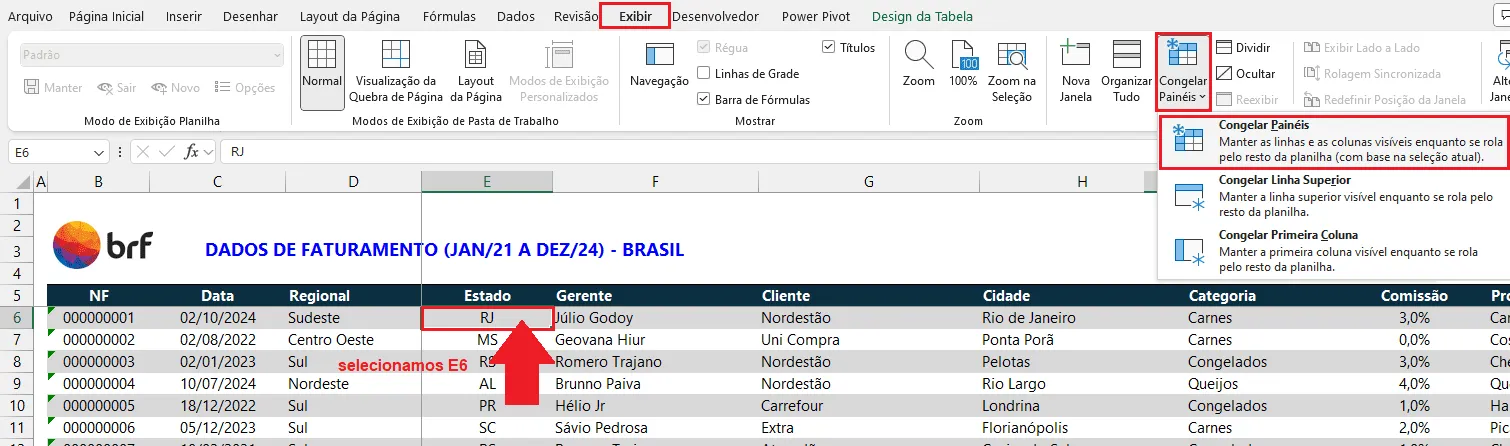1510x446 pixels.
Task: Toggle the Linhas de Grade checkbox
Action: click(x=705, y=73)
